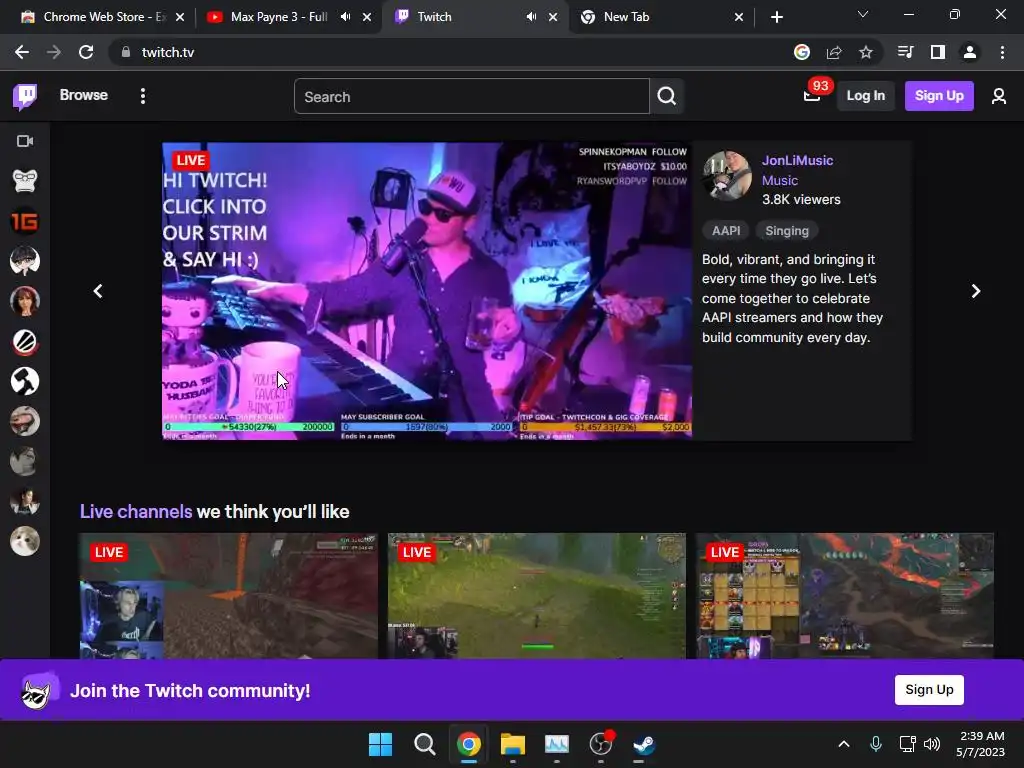Image resolution: width=1024 pixels, height=768 pixels.
Task: Mute the Twitch tab audio icon
Action: 532,17
